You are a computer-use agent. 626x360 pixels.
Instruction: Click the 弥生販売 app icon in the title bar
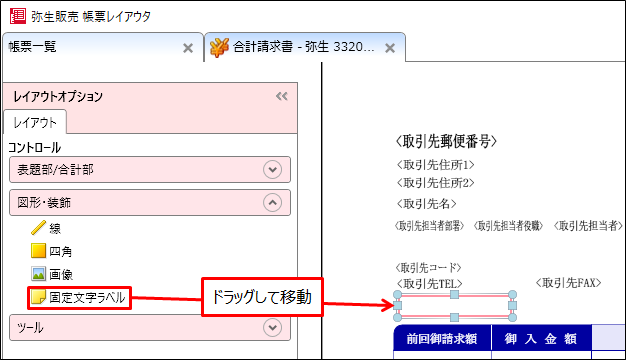pyautogui.click(x=18, y=16)
